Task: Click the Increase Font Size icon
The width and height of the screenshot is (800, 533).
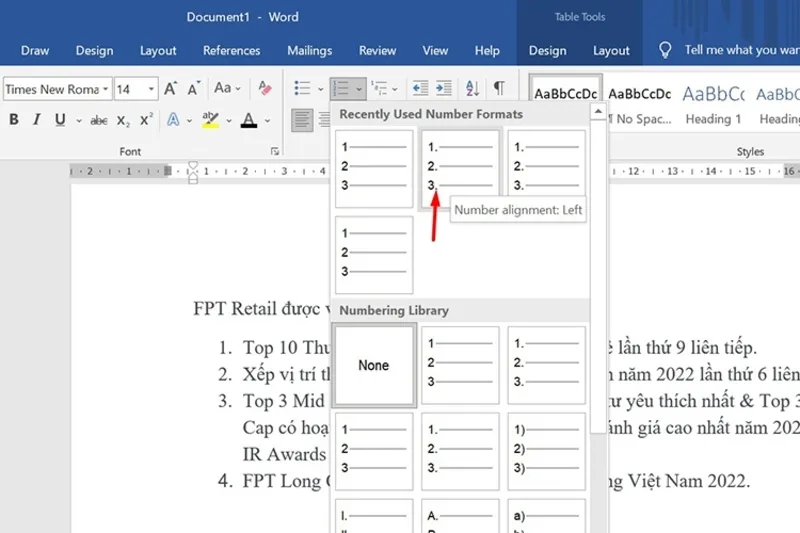Action: 171,89
